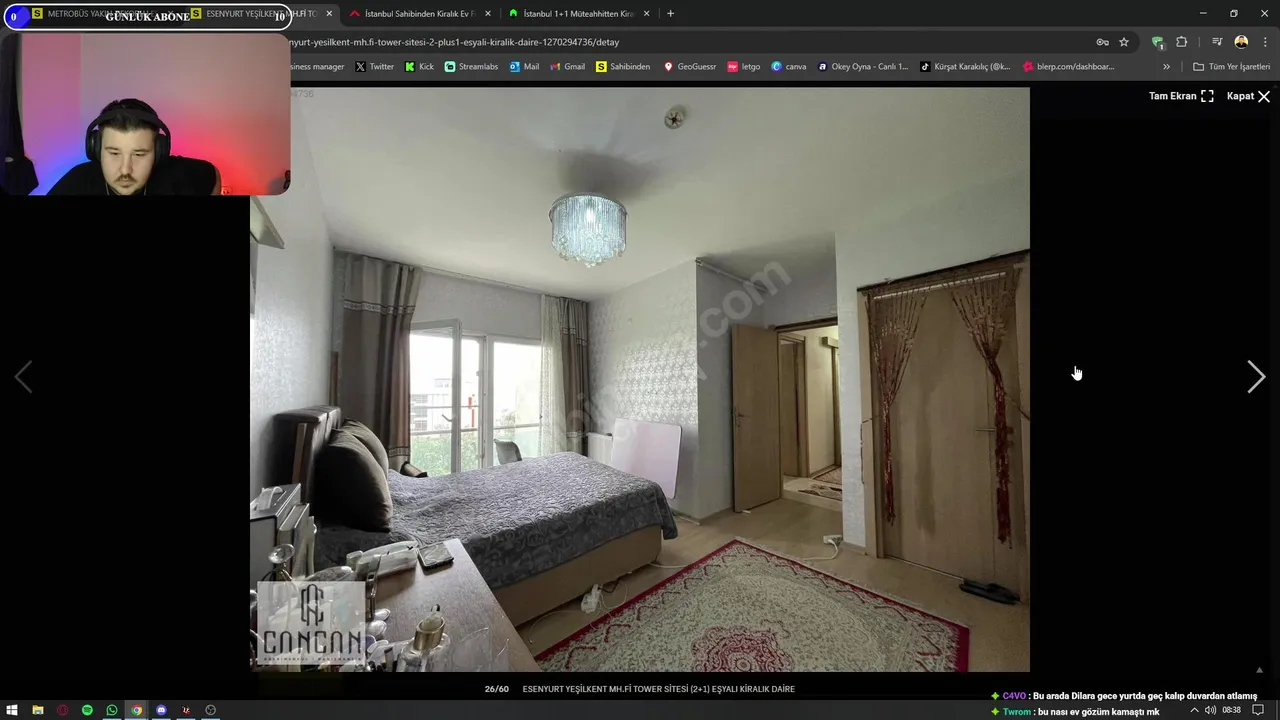
Task: Open the Kürşat Karakılıç TikTok bookmark
Action: click(965, 67)
